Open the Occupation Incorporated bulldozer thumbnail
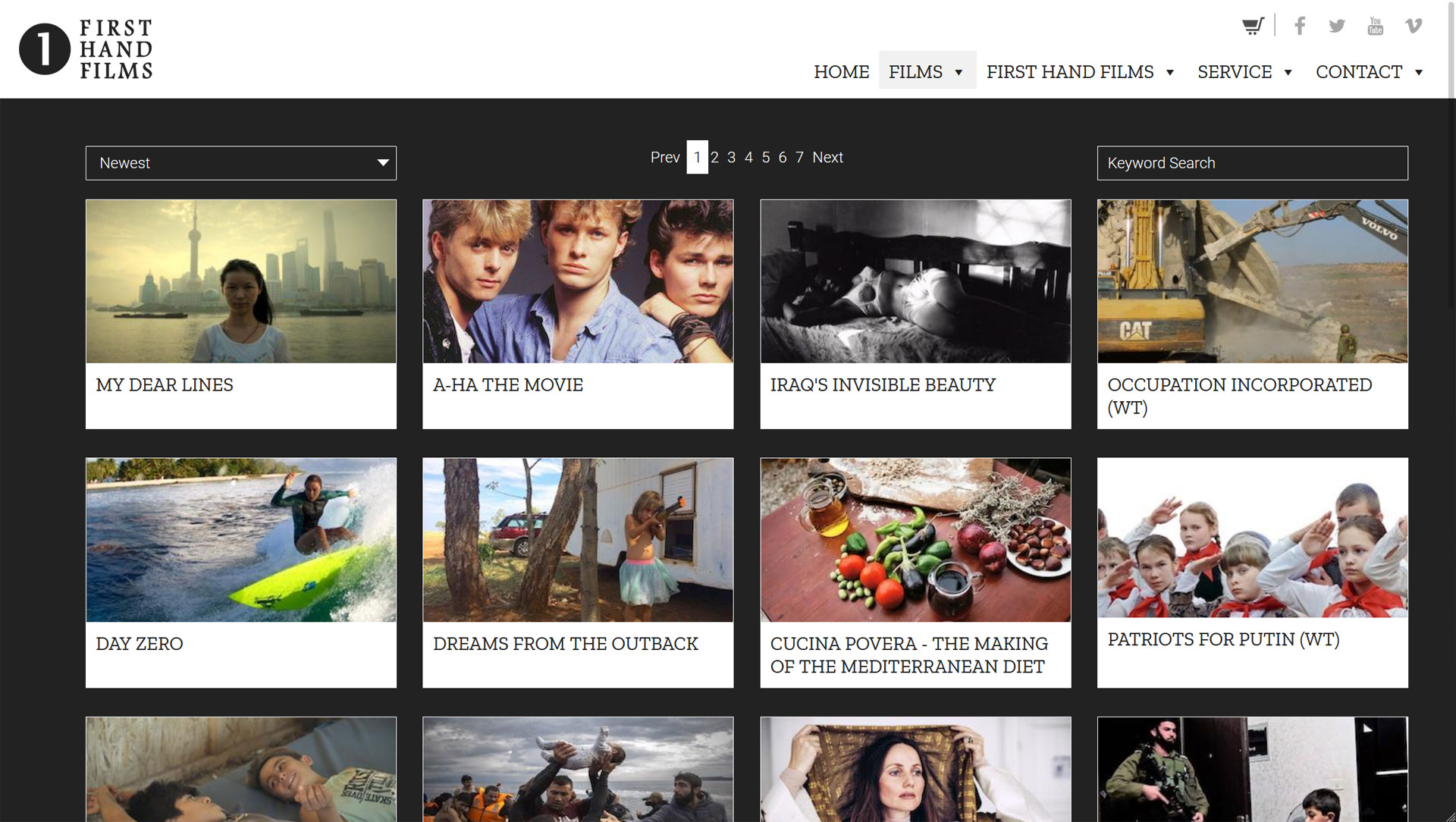The image size is (1456, 822). (1252, 281)
